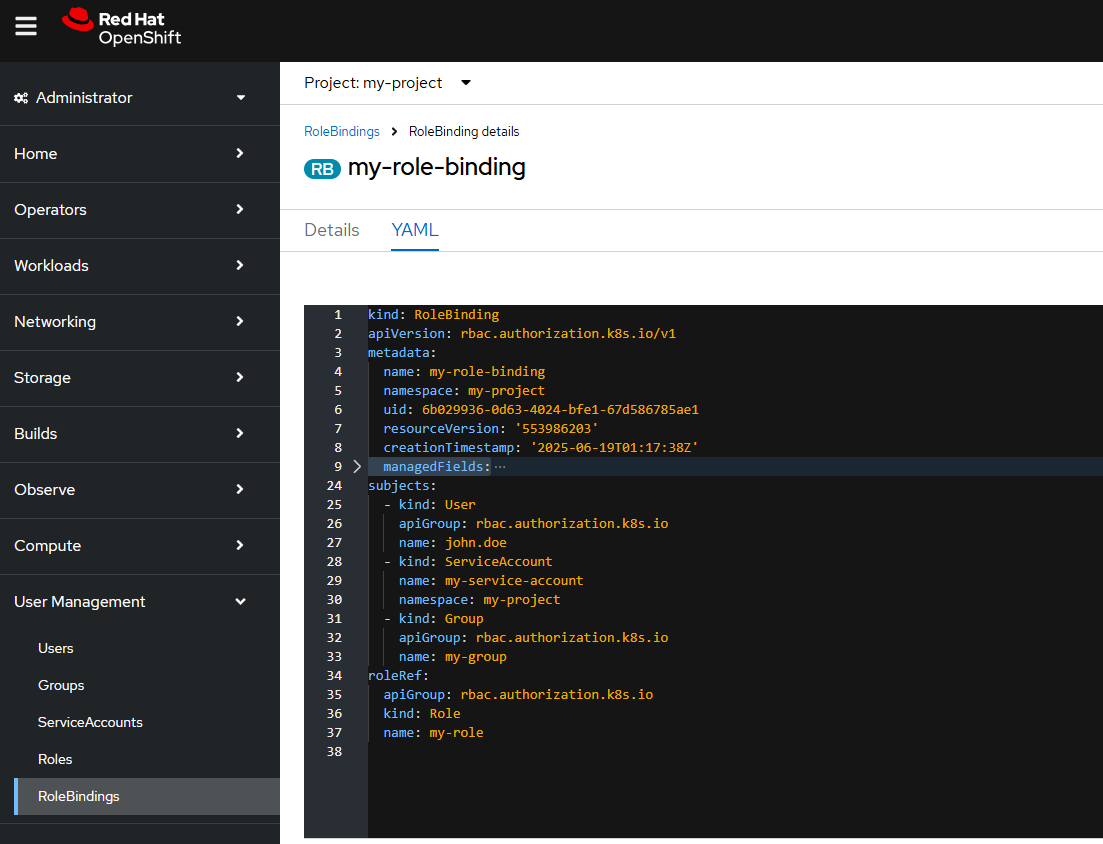Switch to the Details tab
Image resolution: width=1103 pixels, height=844 pixels.
[331, 230]
